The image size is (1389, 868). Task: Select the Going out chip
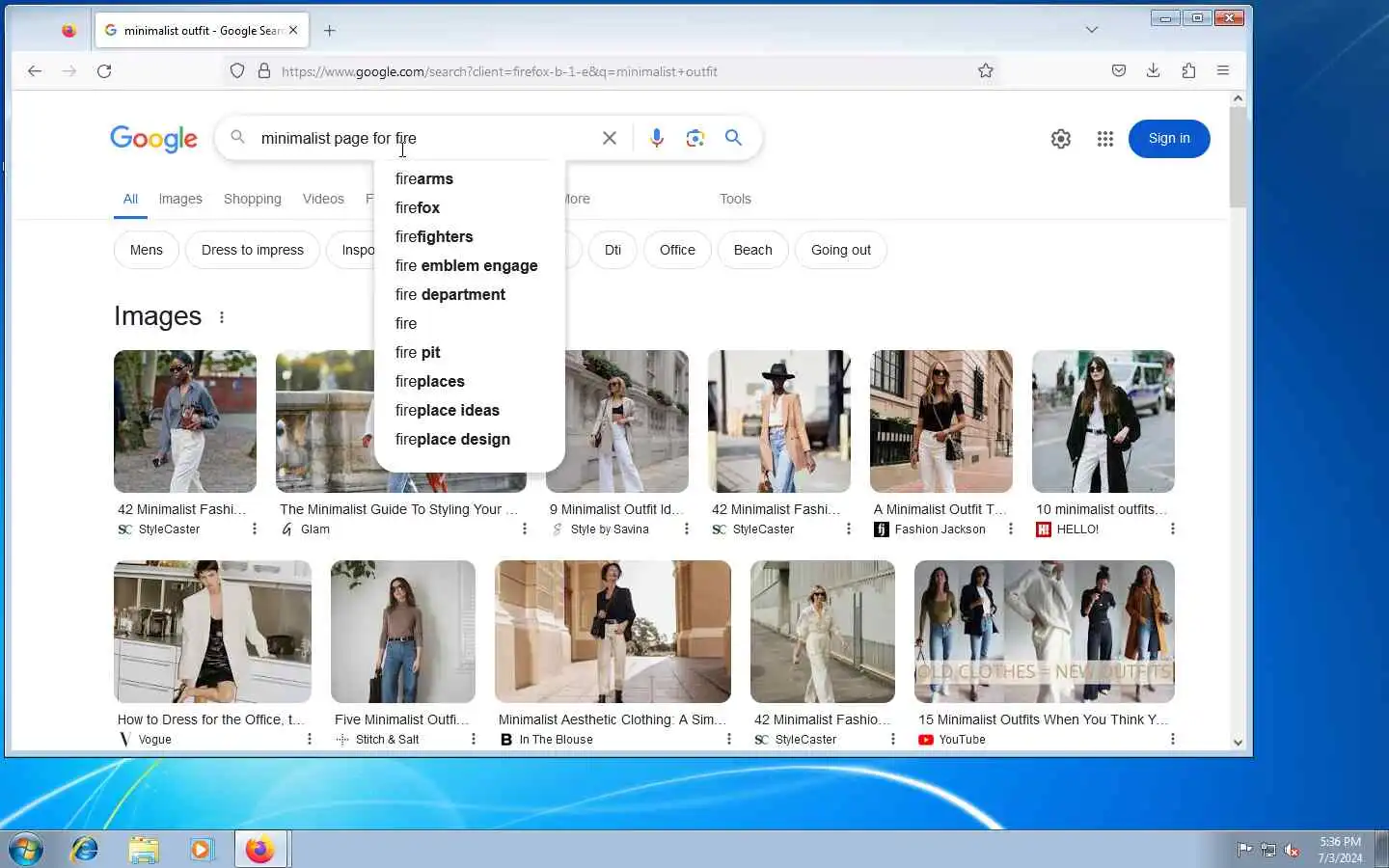coord(841,250)
